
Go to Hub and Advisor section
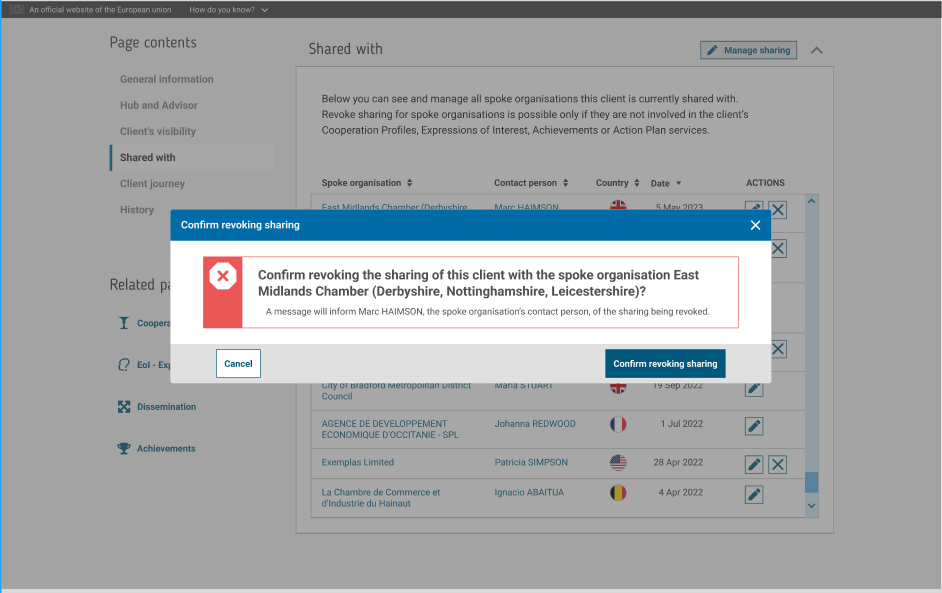[159, 105]
